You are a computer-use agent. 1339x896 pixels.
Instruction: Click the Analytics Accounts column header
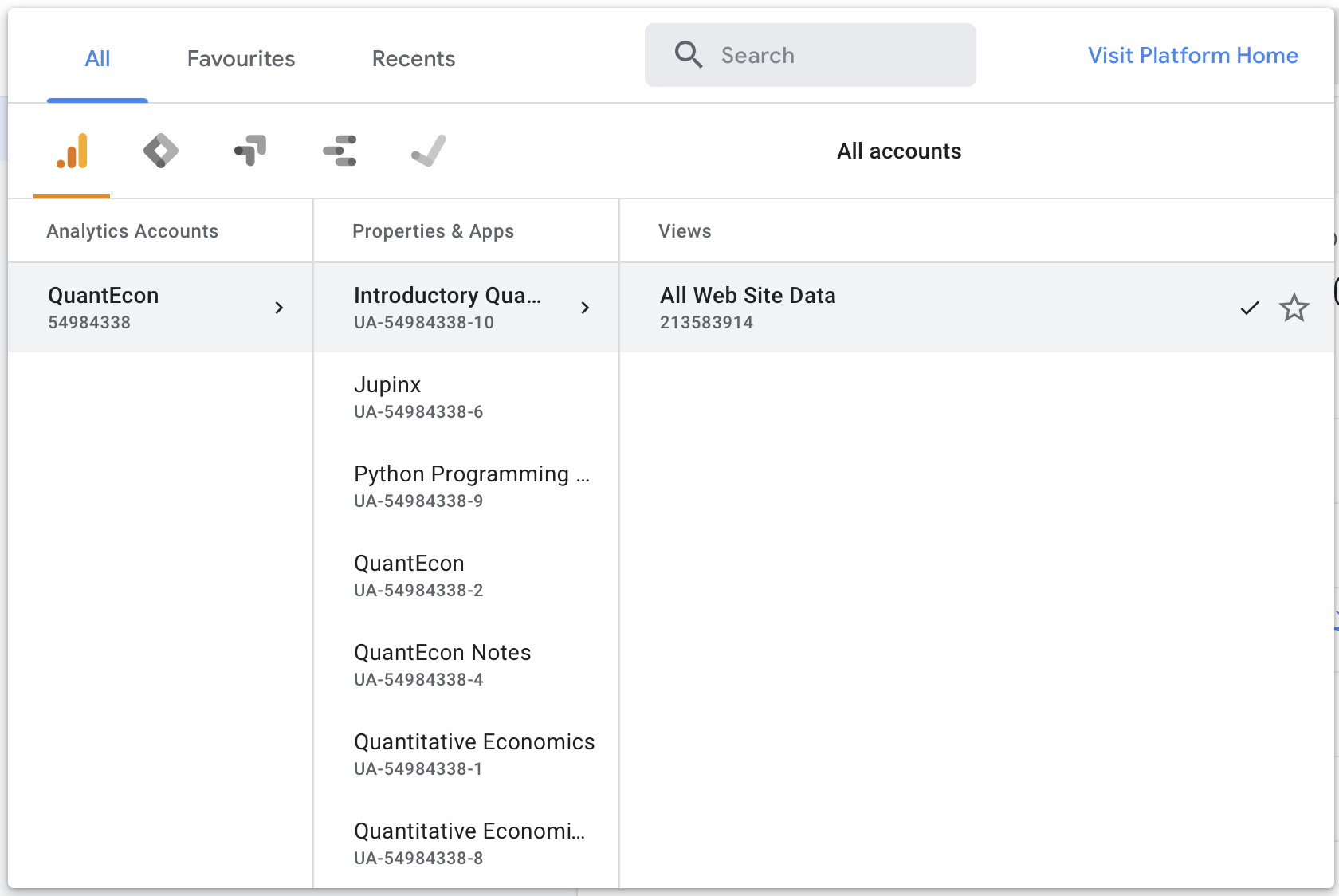pos(132,231)
